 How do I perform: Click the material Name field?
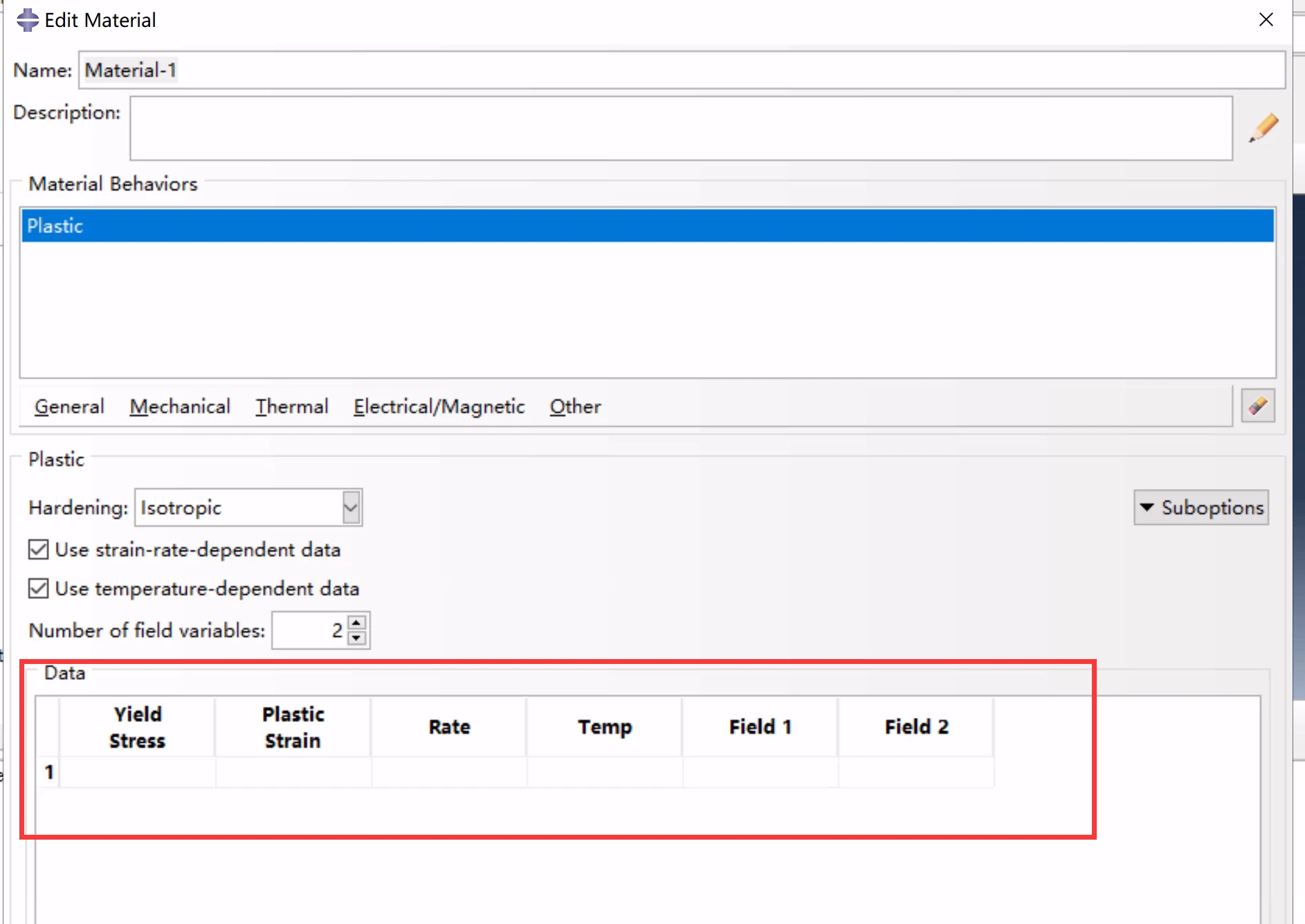tap(682, 70)
